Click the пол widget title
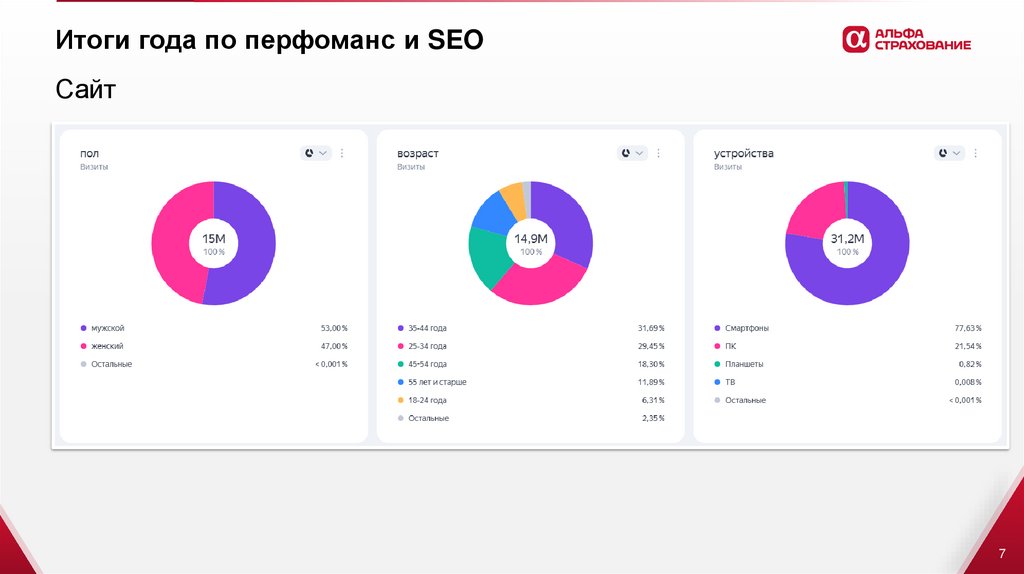 pos(89,153)
